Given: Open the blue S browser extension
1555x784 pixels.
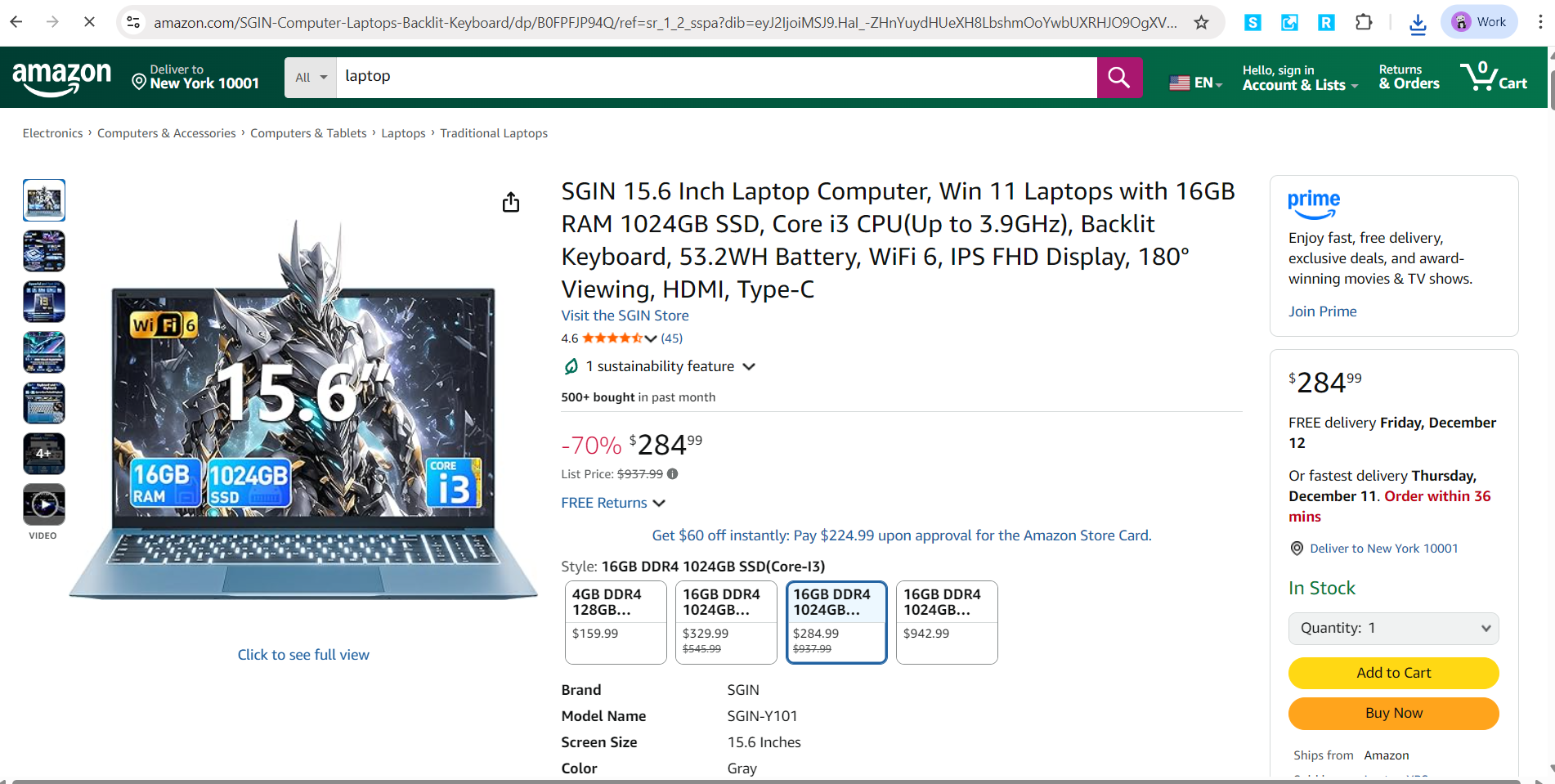Looking at the screenshot, I should pyautogui.click(x=1253, y=23).
